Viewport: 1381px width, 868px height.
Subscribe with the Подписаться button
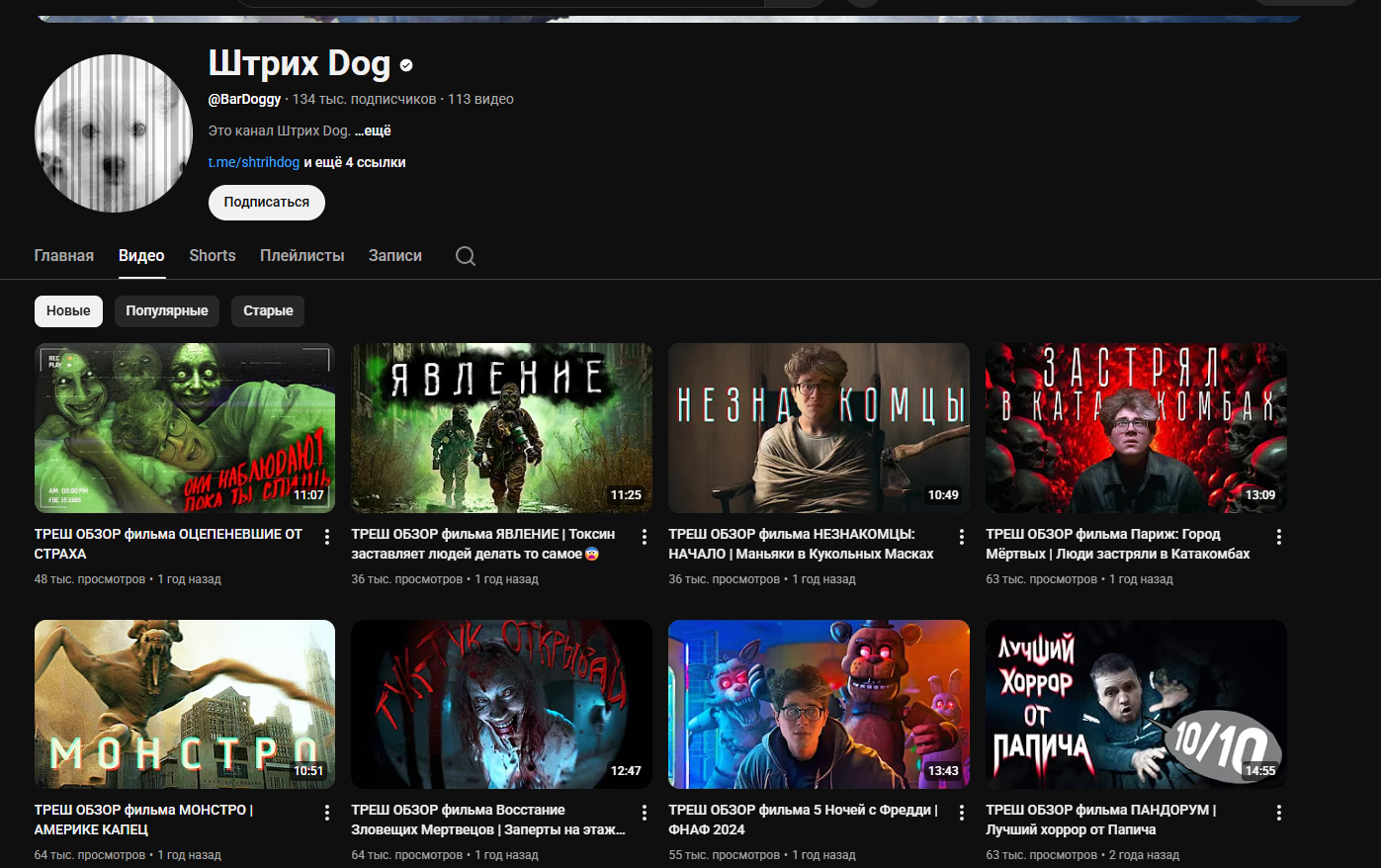[x=267, y=202]
